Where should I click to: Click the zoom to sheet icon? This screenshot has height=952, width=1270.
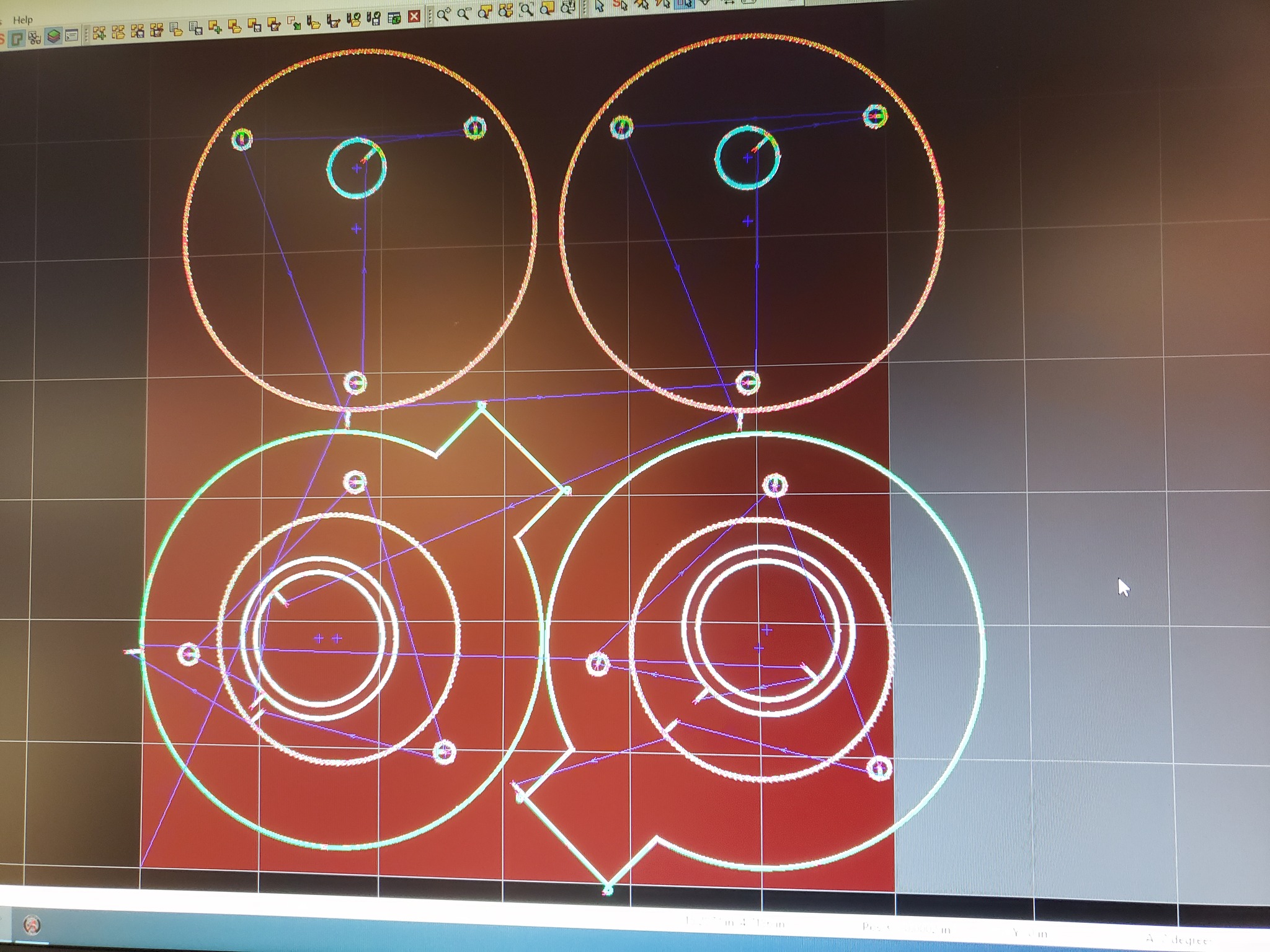click(x=548, y=8)
